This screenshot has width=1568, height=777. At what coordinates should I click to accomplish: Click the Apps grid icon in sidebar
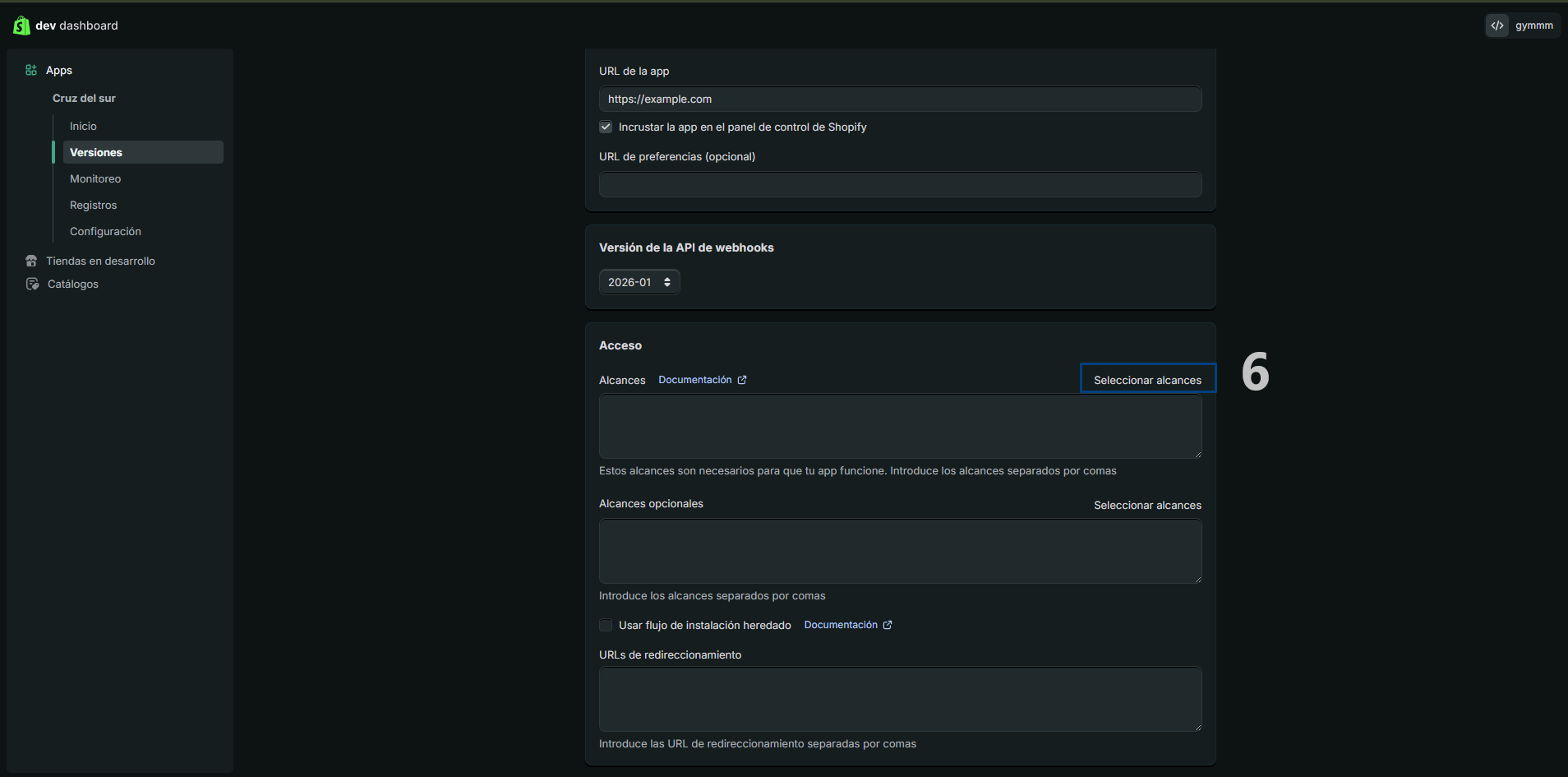(31, 71)
